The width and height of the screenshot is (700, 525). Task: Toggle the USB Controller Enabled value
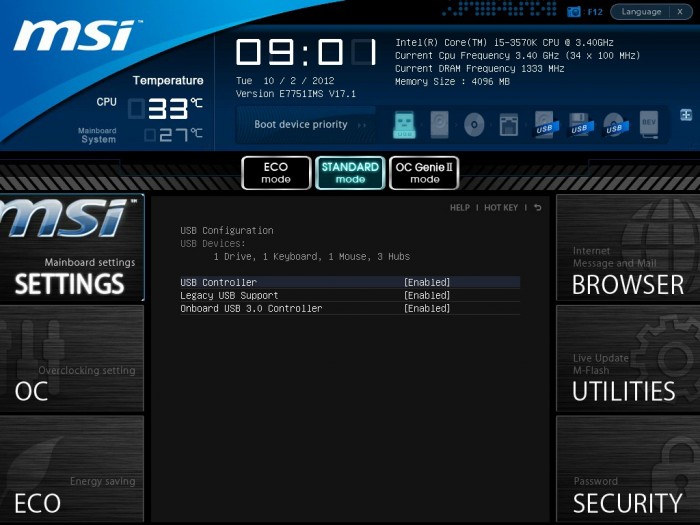coord(427,283)
